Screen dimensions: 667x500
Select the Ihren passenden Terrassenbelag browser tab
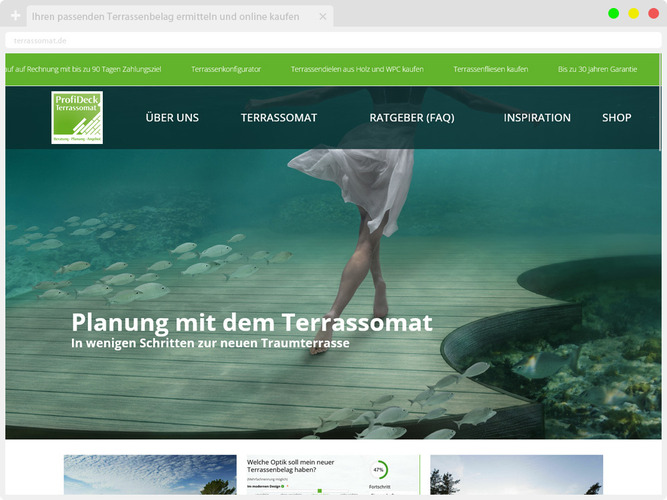[x=165, y=16]
